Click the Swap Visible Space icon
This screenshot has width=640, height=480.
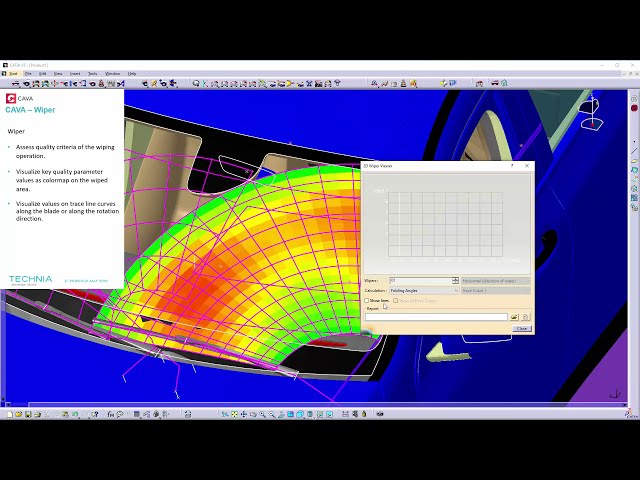329,414
